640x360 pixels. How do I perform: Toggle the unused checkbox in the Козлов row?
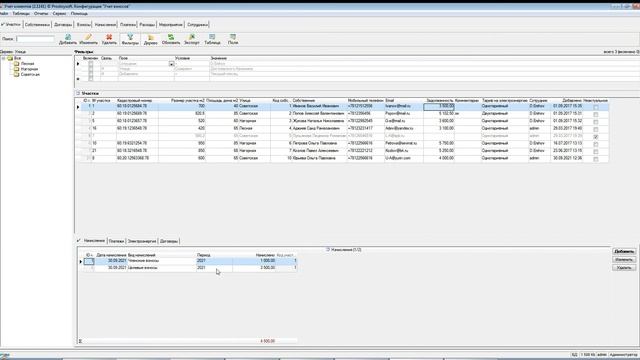click(596, 151)
